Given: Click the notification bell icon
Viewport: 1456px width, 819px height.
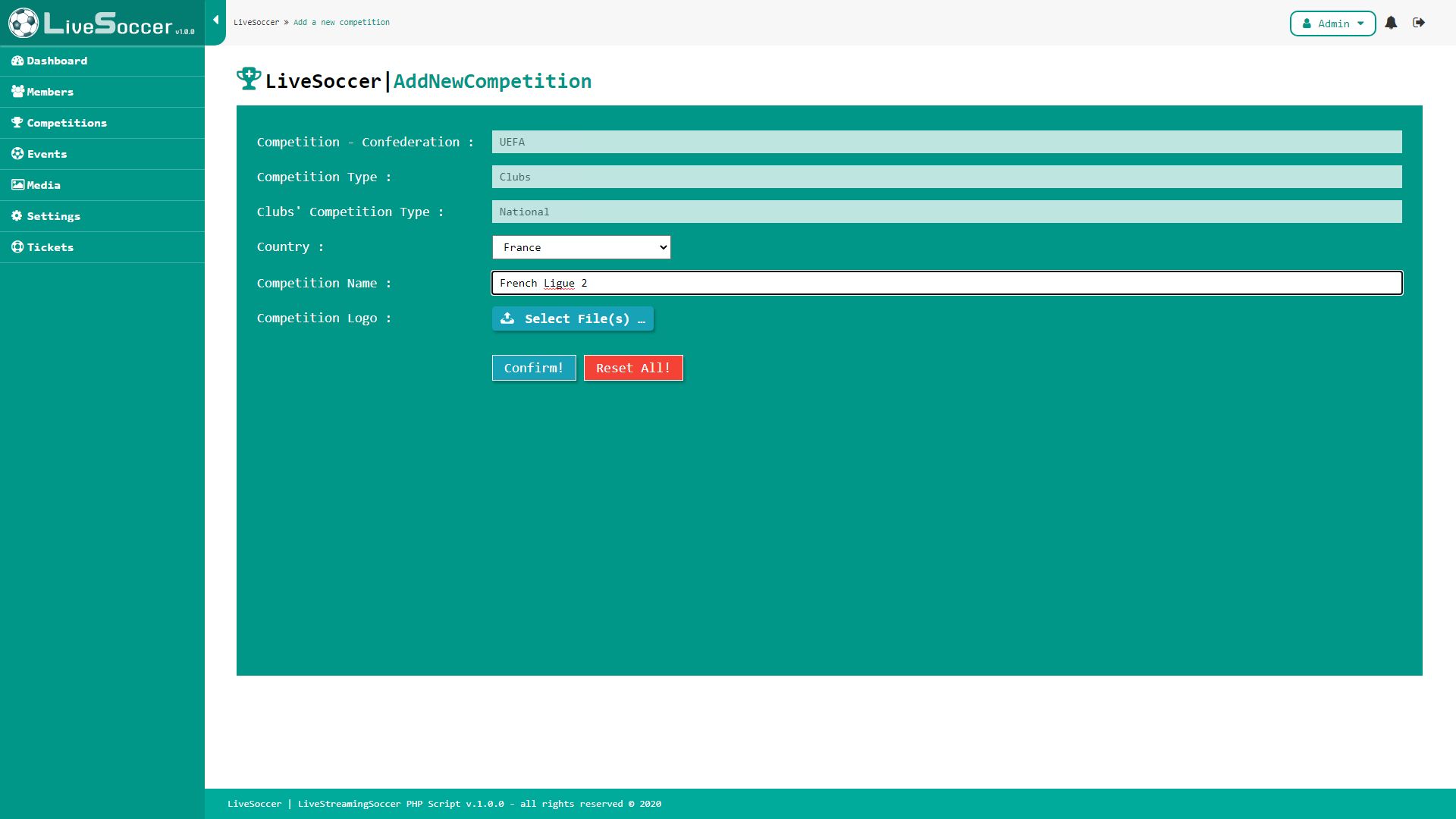Looking at the screenshot, I should [x=1391, y=23].
